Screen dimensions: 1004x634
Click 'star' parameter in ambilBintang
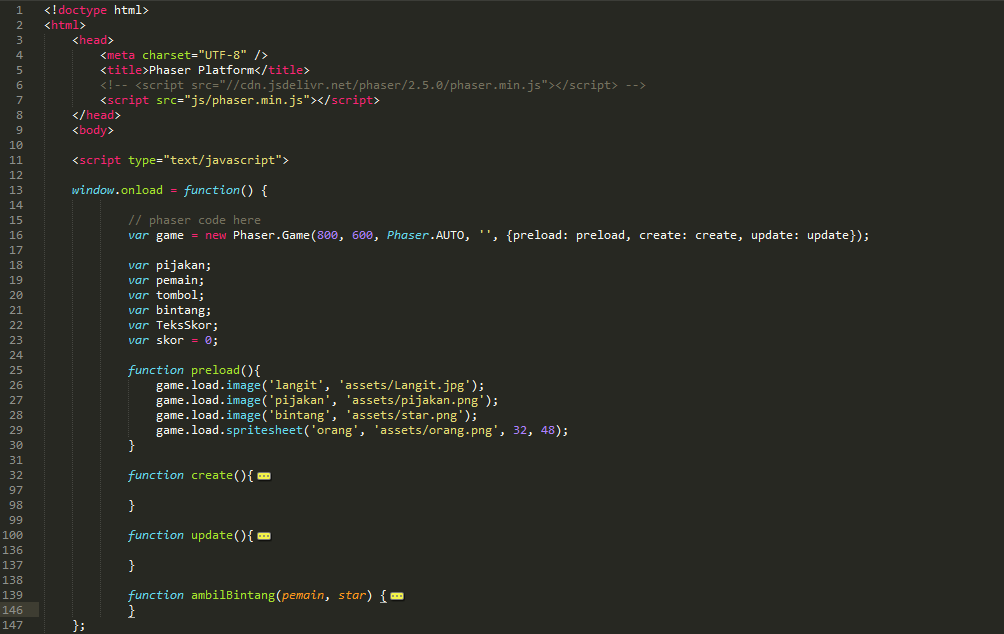352,595
